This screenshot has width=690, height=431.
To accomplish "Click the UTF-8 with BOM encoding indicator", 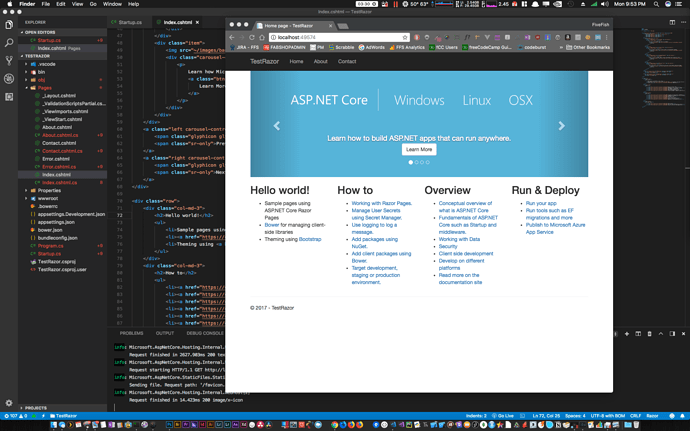I will [608, 416].
